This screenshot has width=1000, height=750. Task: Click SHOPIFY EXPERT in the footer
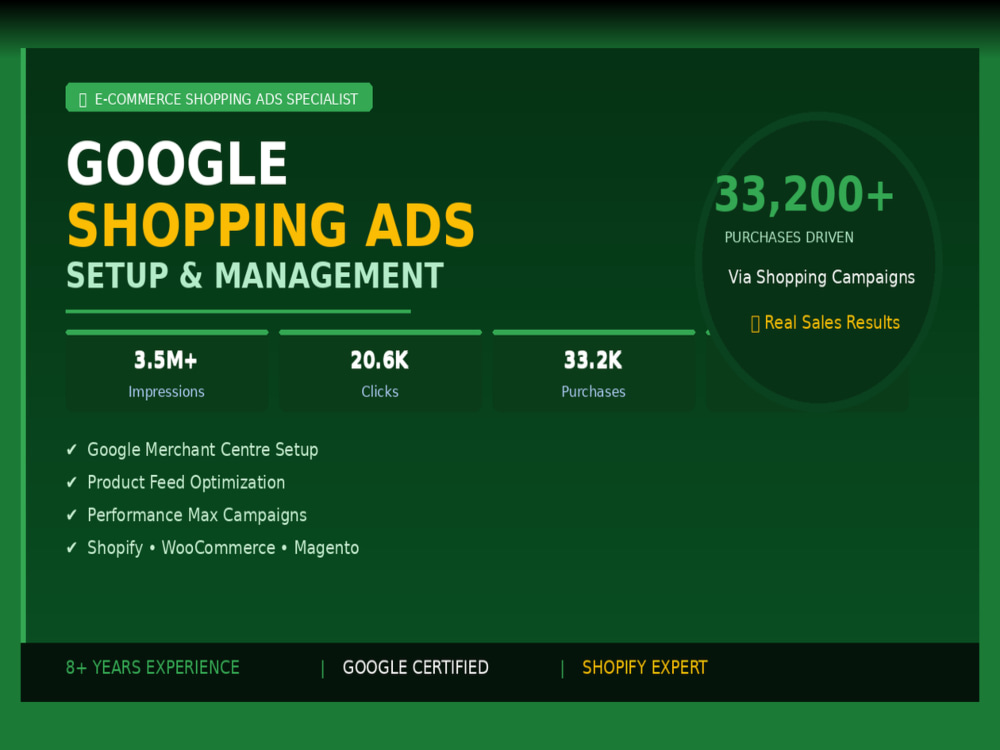pos(645,668)
